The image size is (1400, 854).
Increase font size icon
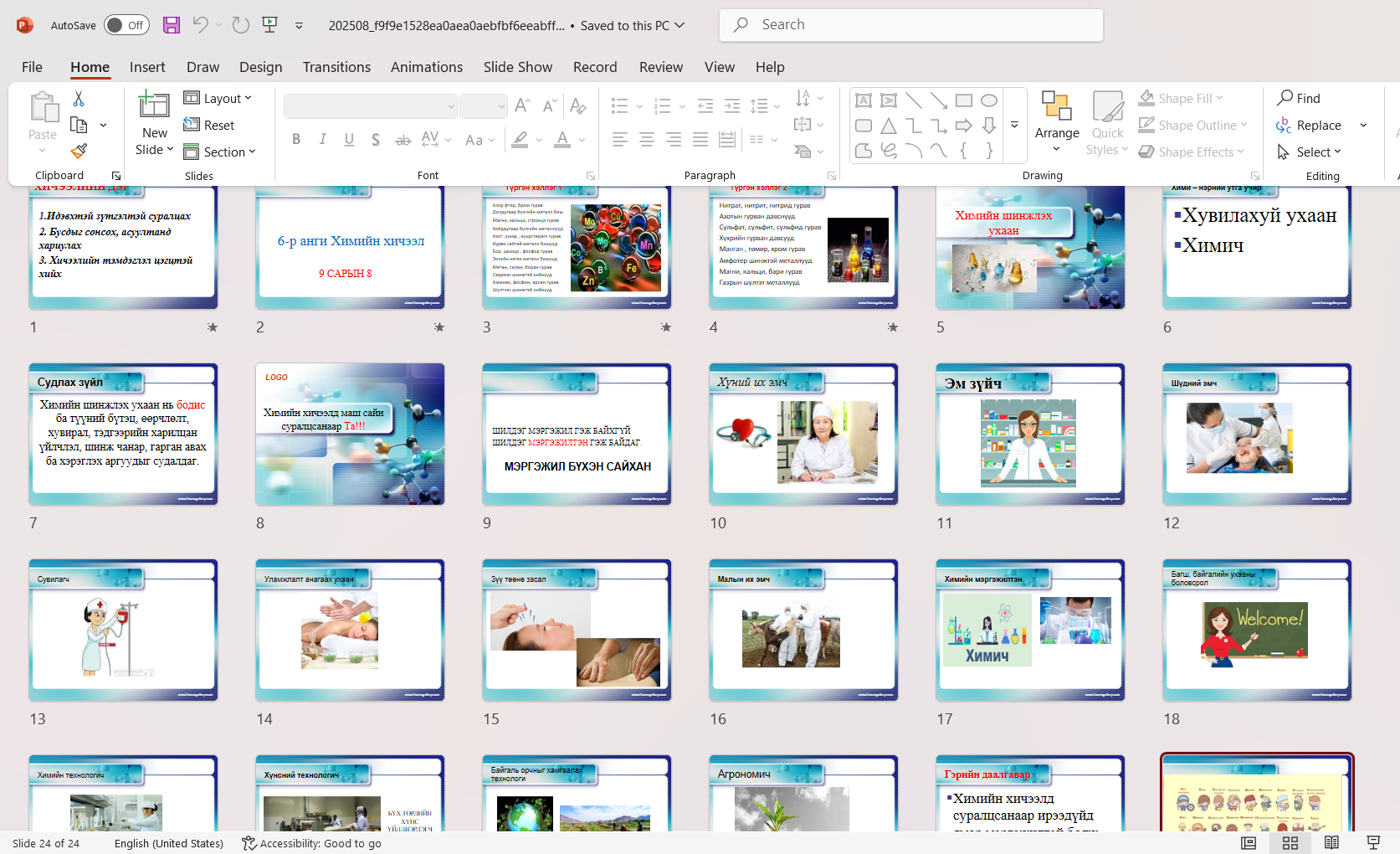point(522,105)
